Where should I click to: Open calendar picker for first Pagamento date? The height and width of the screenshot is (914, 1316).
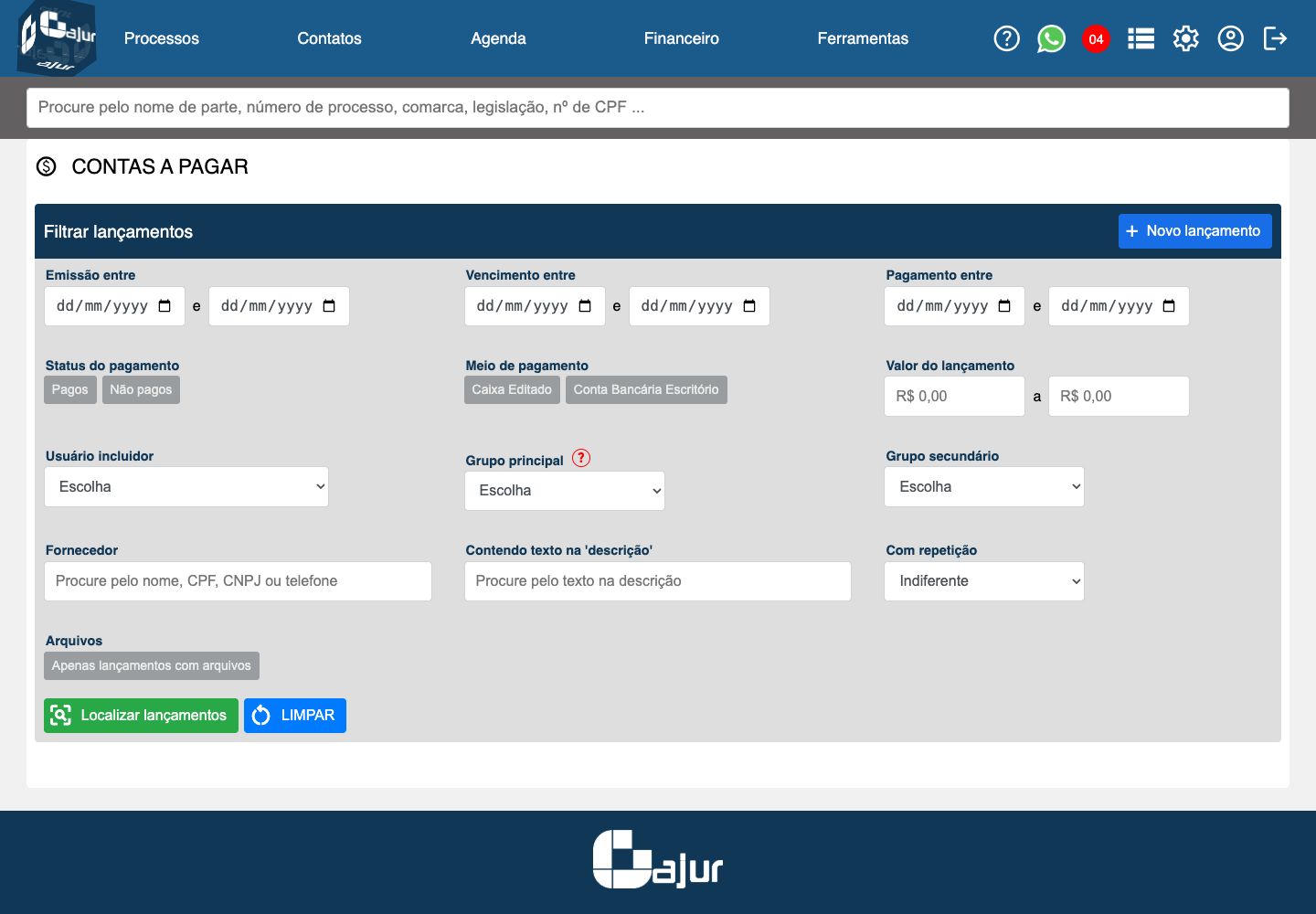coord(1004,306)
